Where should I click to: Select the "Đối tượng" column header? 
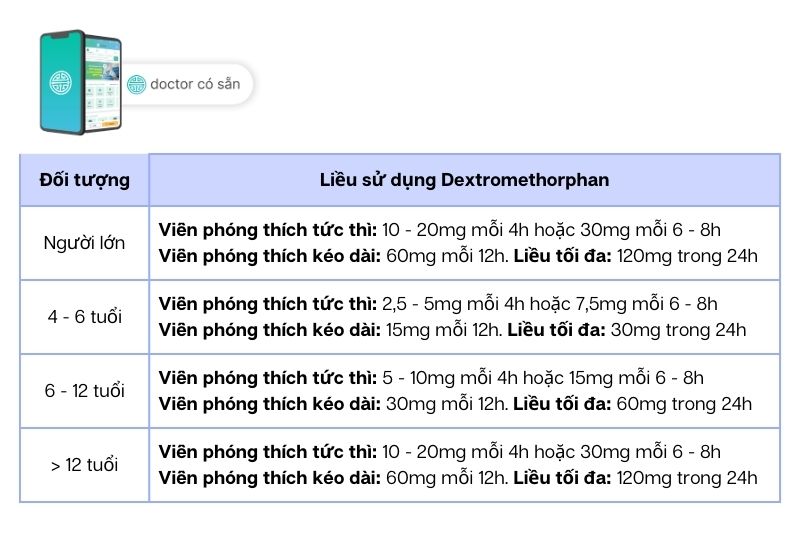point(85,180)
